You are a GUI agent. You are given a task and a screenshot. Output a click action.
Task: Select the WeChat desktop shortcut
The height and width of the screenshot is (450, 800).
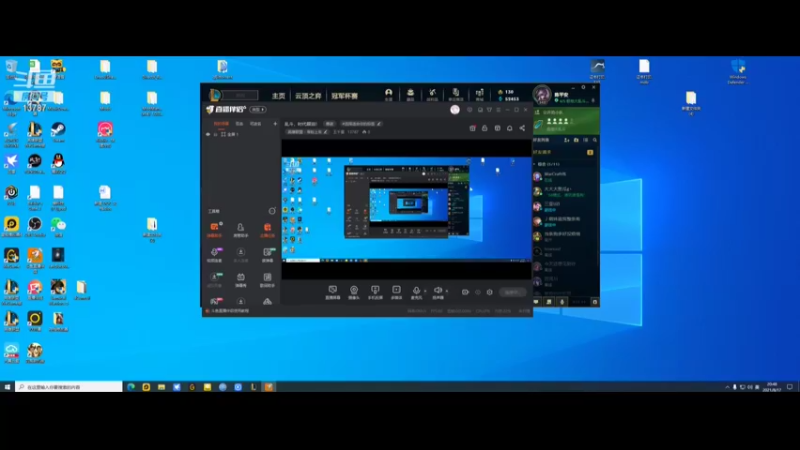[58, 228]
